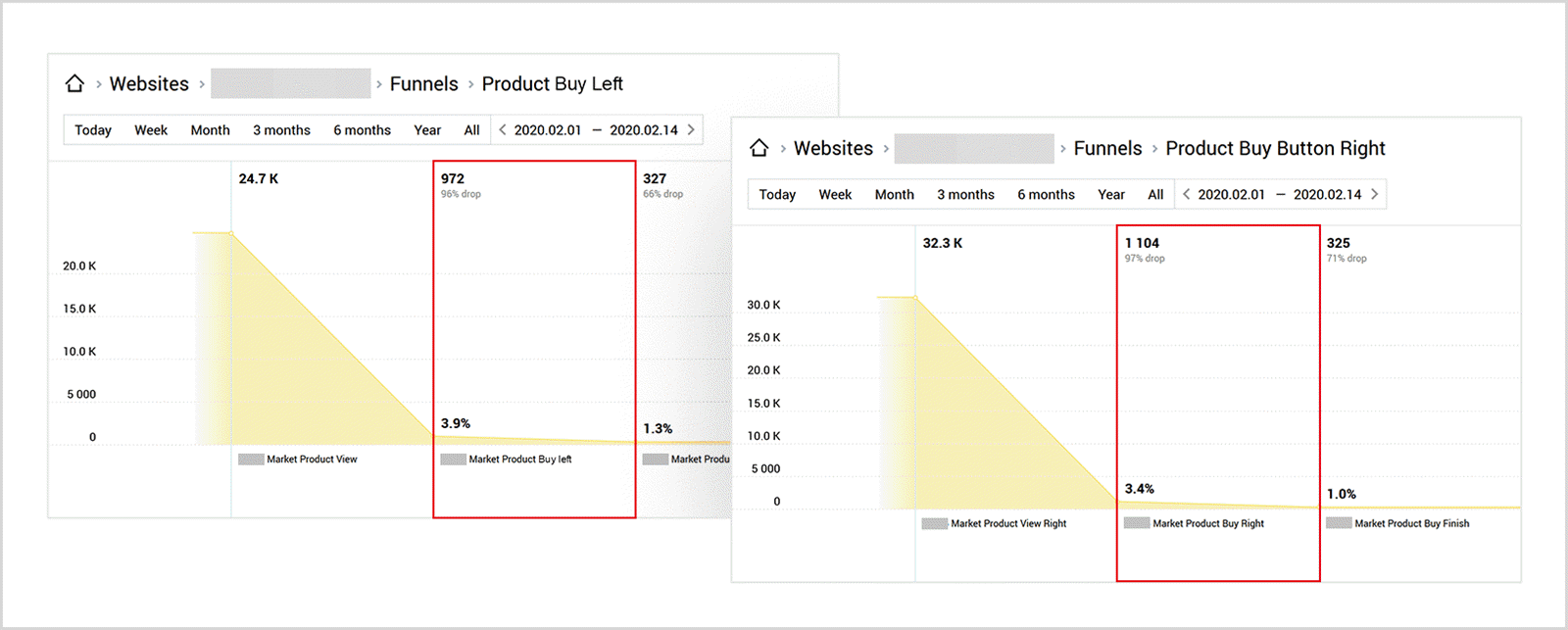Click the home icon in left panel breadcrumb

click(74, 84)
